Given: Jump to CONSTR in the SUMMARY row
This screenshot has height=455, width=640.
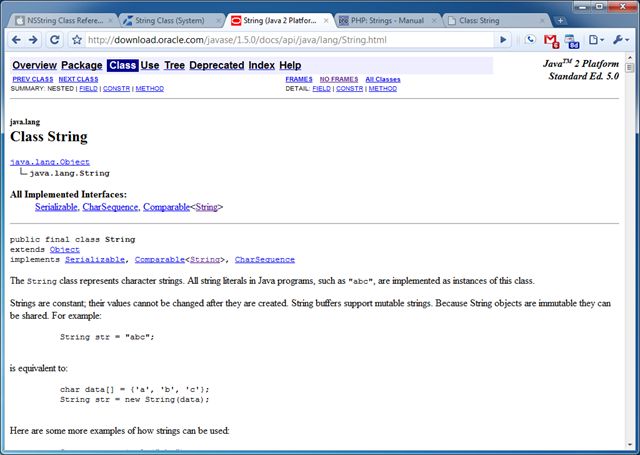Looking at the screenshot, I should pos(116,89).
